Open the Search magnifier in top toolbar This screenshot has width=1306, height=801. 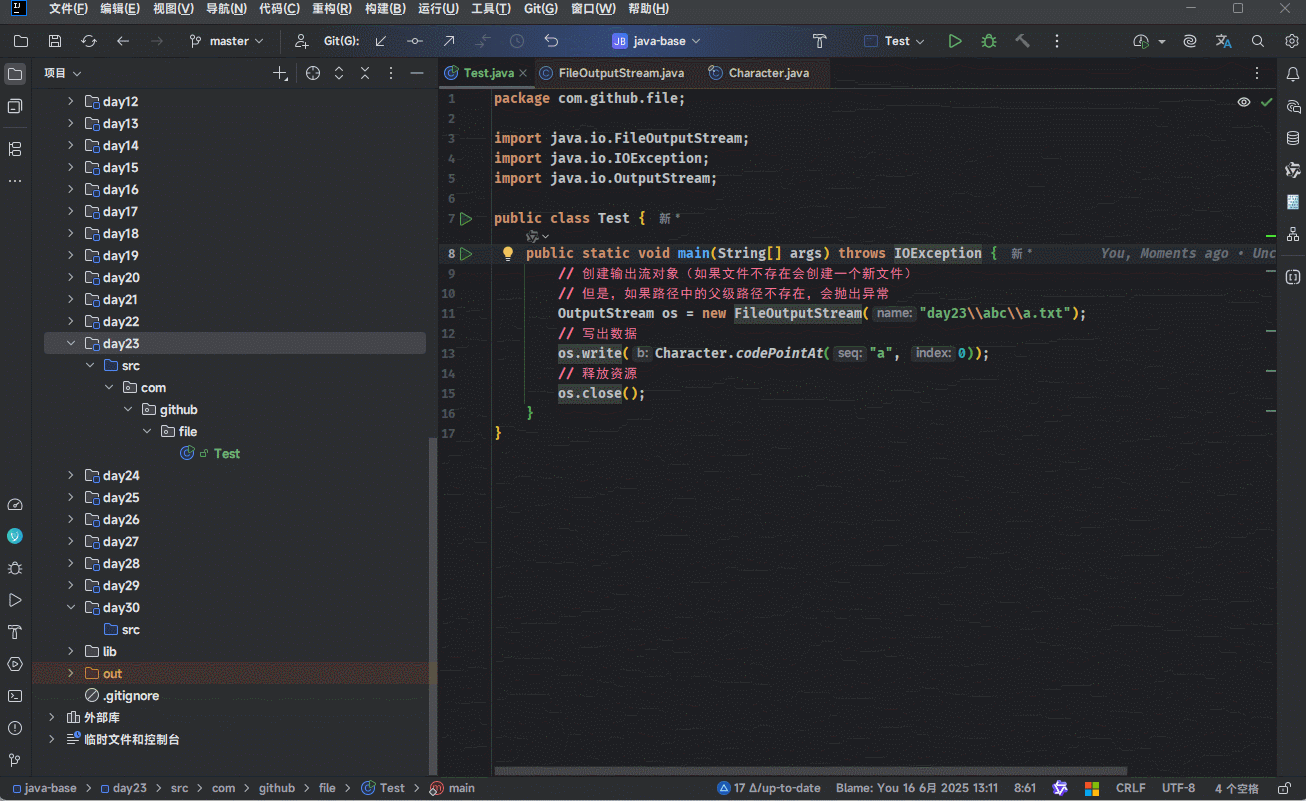[x=1258, y=41]
